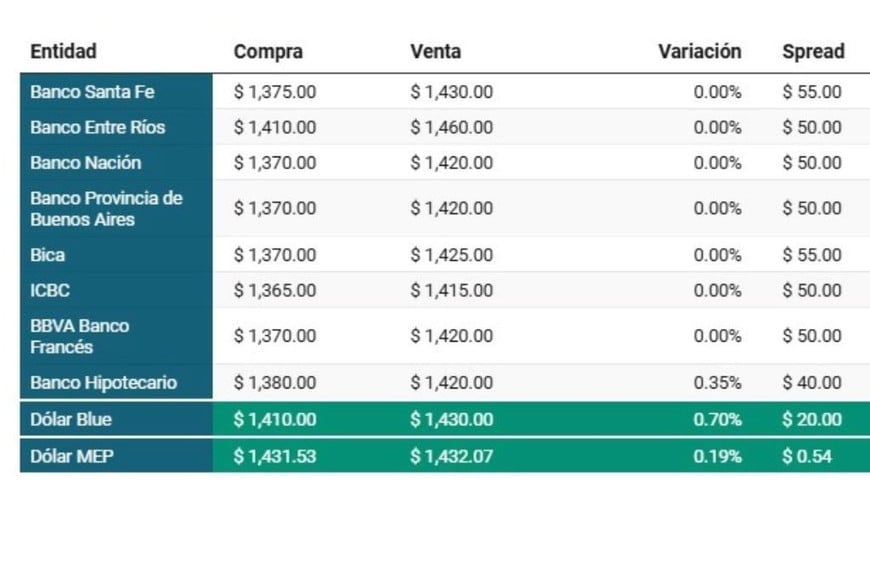This screenshot has height=578, width=870.
Task: Click the Dólar MEP spread $0.54
Action: (807, 456)
